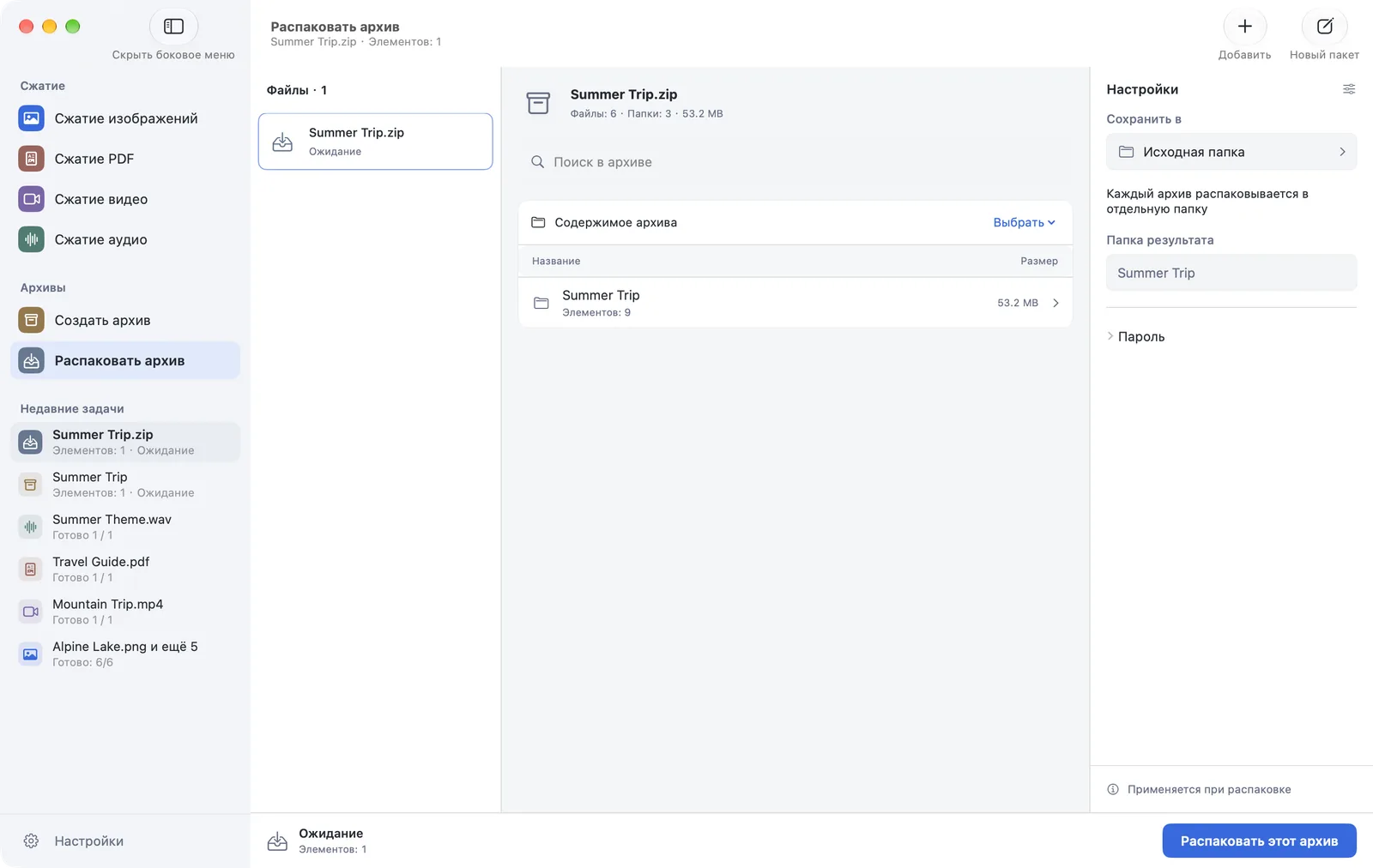The image size is (1373, 868).
Task: Open the Выбрать dropdown
Action: 1024,222
